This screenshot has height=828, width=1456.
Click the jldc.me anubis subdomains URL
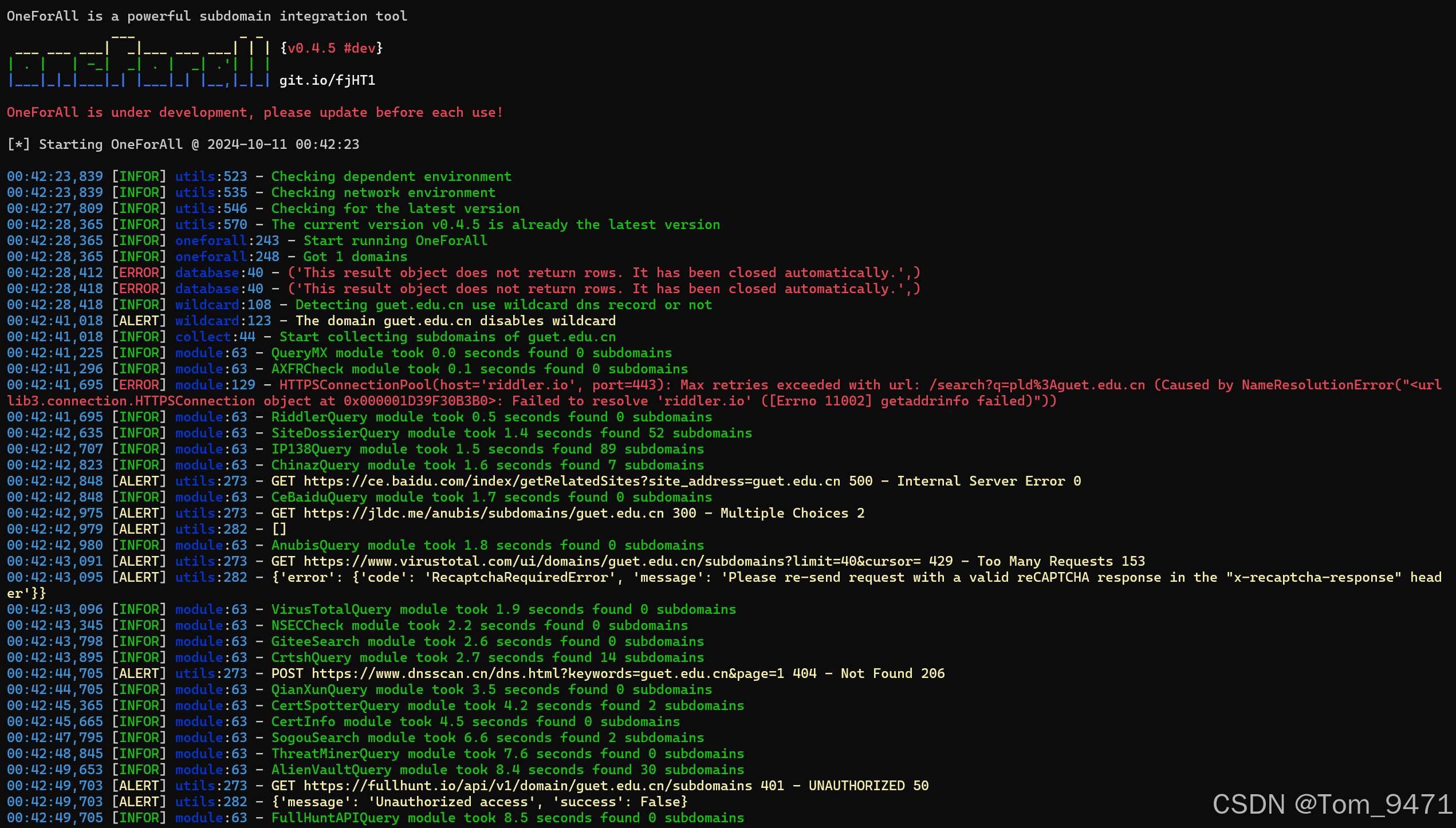[x=483, y=513]
